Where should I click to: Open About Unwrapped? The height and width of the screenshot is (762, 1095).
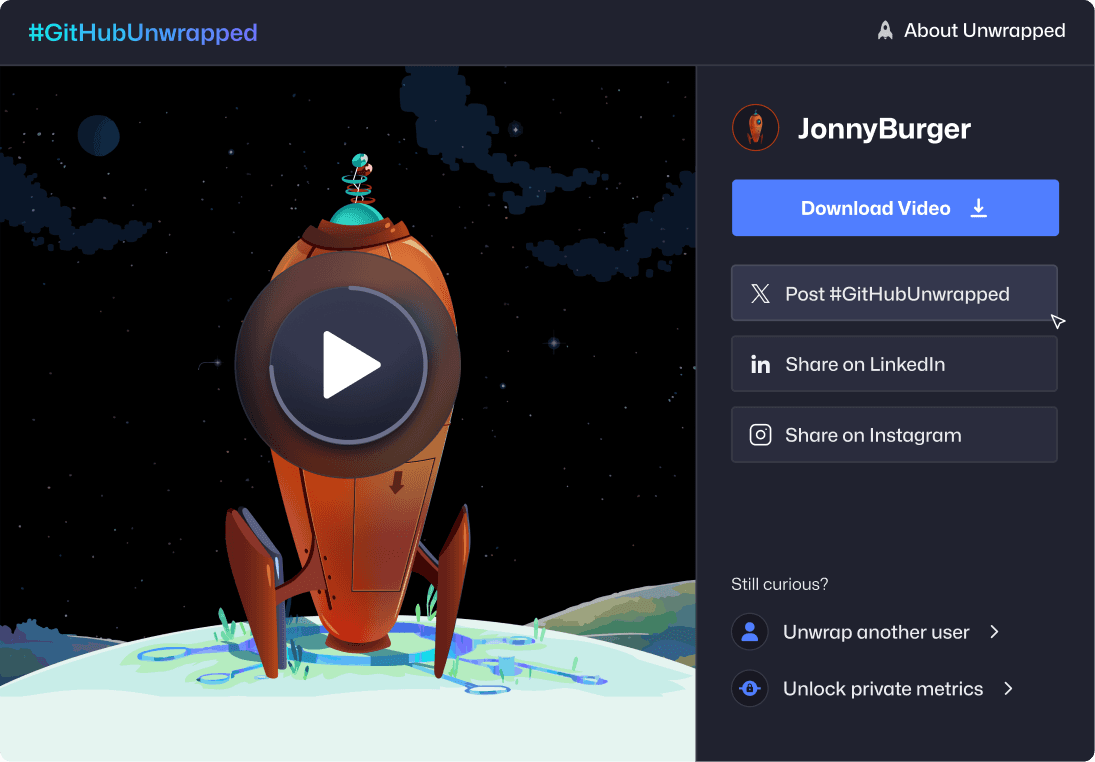(971, 31)
